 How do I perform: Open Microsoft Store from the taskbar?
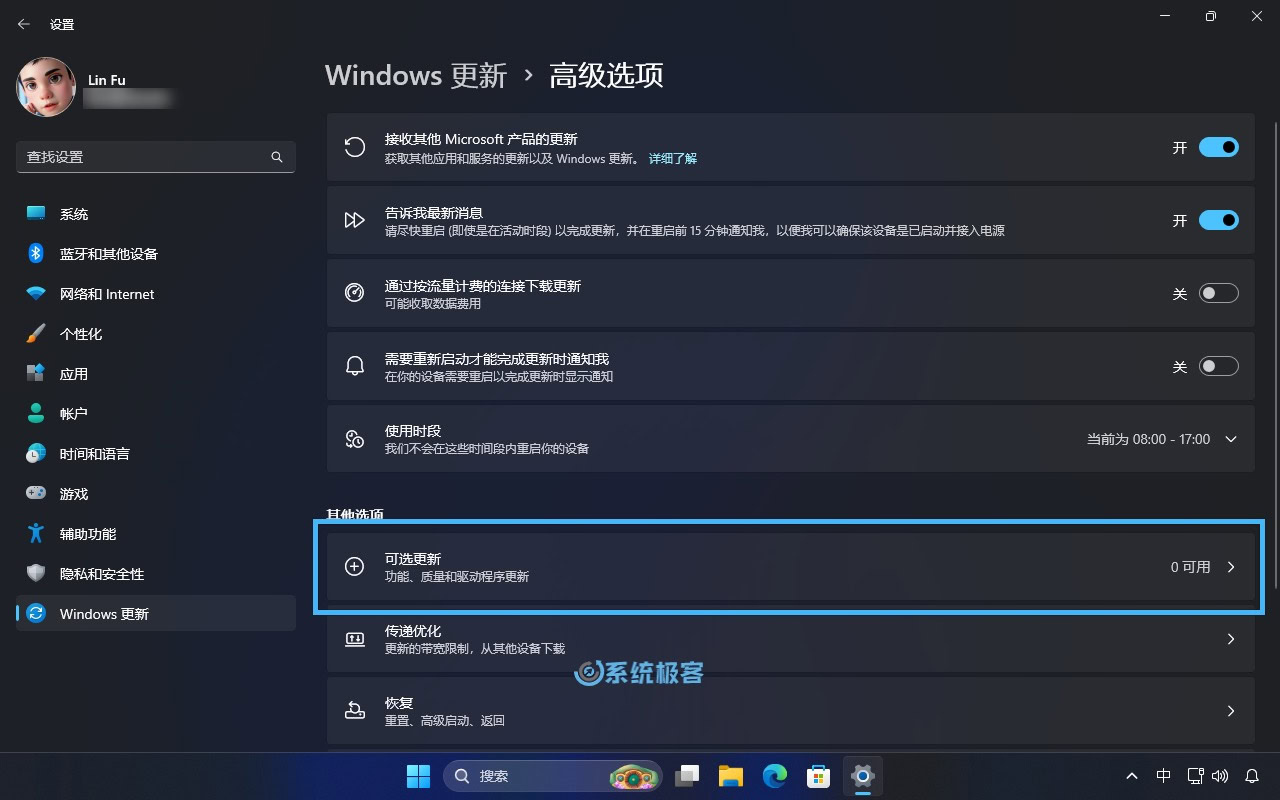[x=819, y=776]
